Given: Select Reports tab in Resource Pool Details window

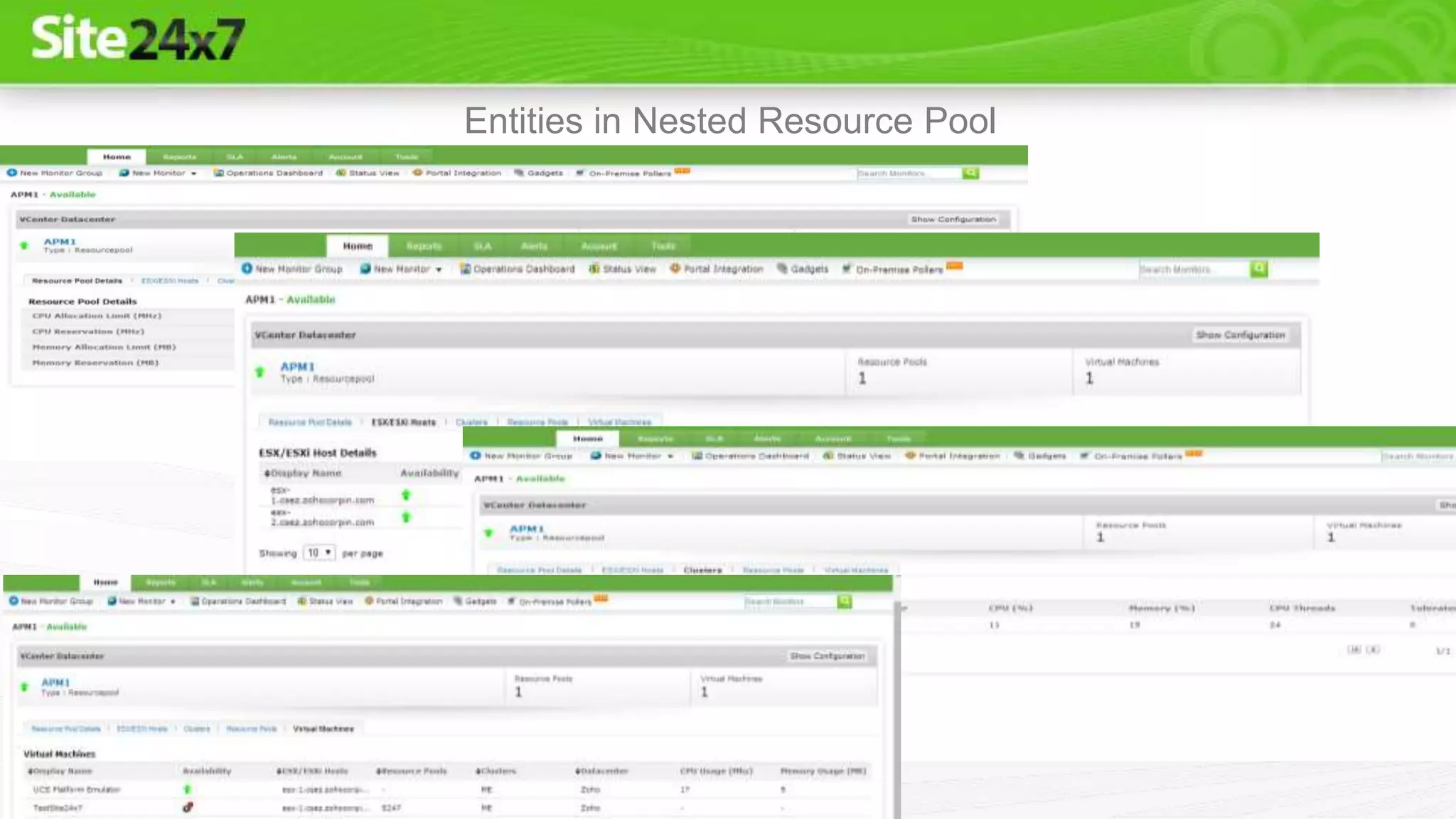Looking at the screenshot, I should pyautogui.click(x=180, y=156).
